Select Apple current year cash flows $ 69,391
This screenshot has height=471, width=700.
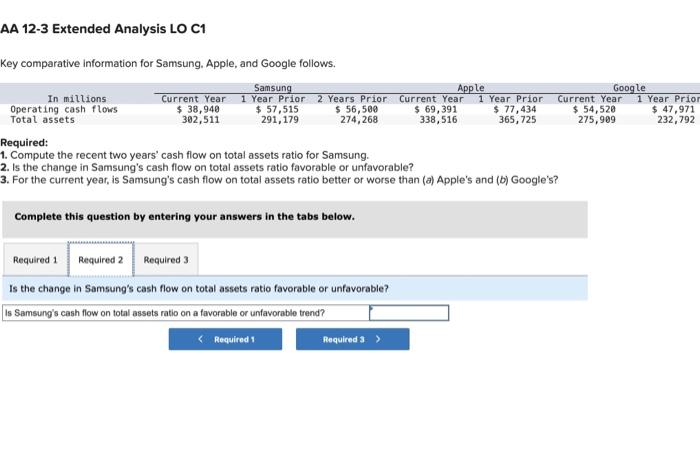(435, 109)
